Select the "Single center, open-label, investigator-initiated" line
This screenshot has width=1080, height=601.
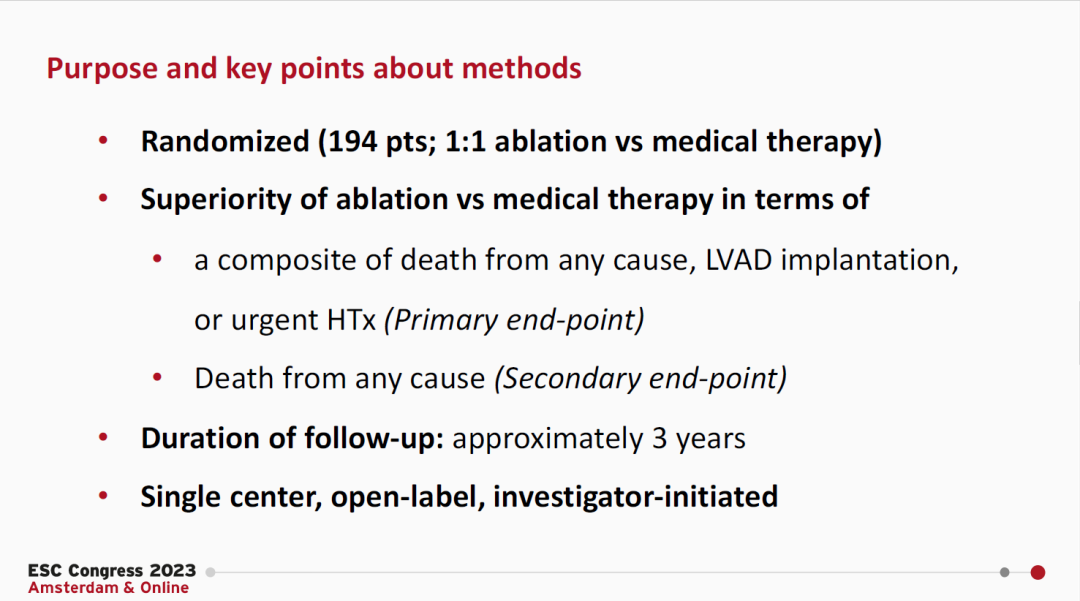(459, 497)
